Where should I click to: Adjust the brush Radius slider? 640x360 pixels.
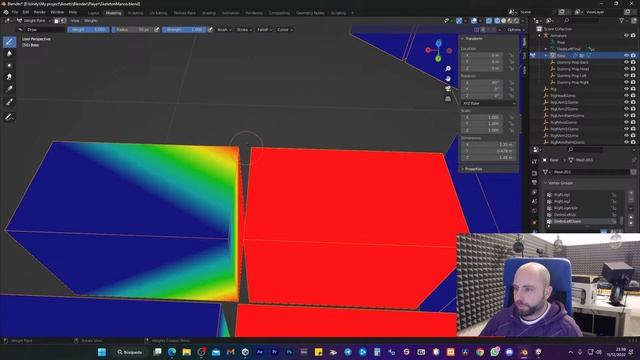tap(132, 30)
